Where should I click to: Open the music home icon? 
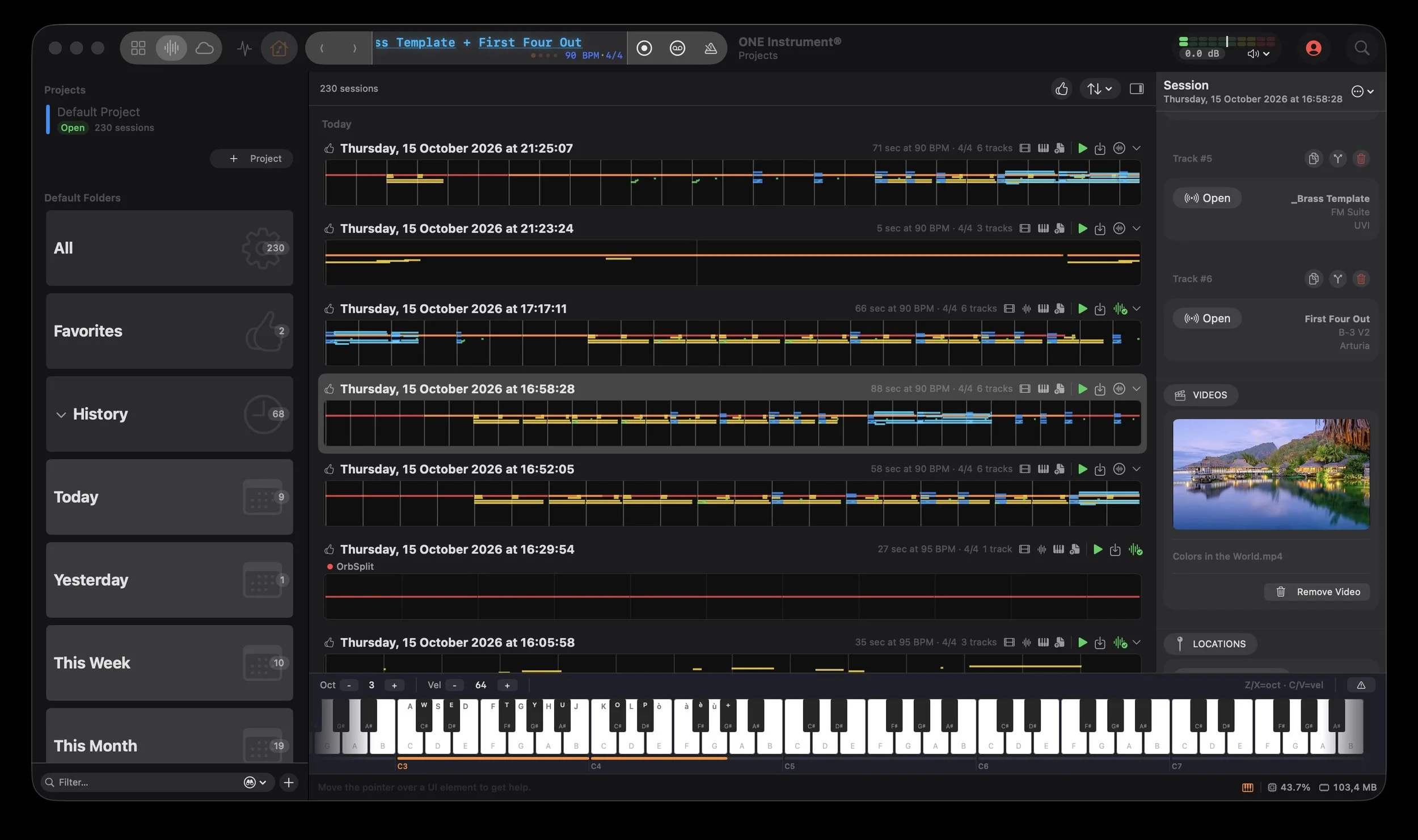pyautogui.click(x=278, y=48)
